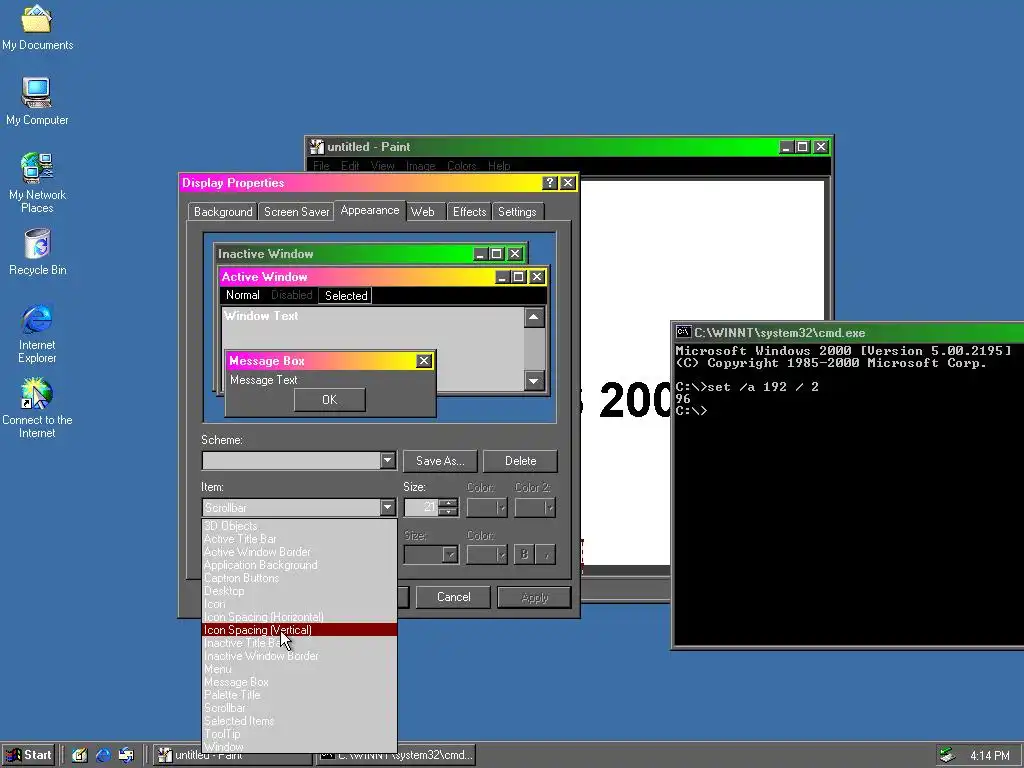Collapse the Item dropdown arrow
This screenshot has width=1024, height=768.
pyautogui.click(x=387, y=507)
